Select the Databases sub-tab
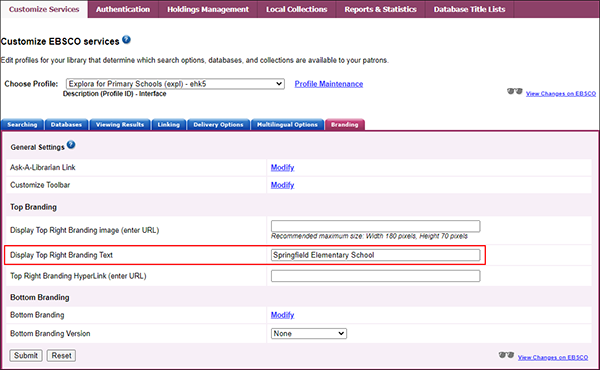Viewport: 600px width, 370px height. [x=66, y=124]
